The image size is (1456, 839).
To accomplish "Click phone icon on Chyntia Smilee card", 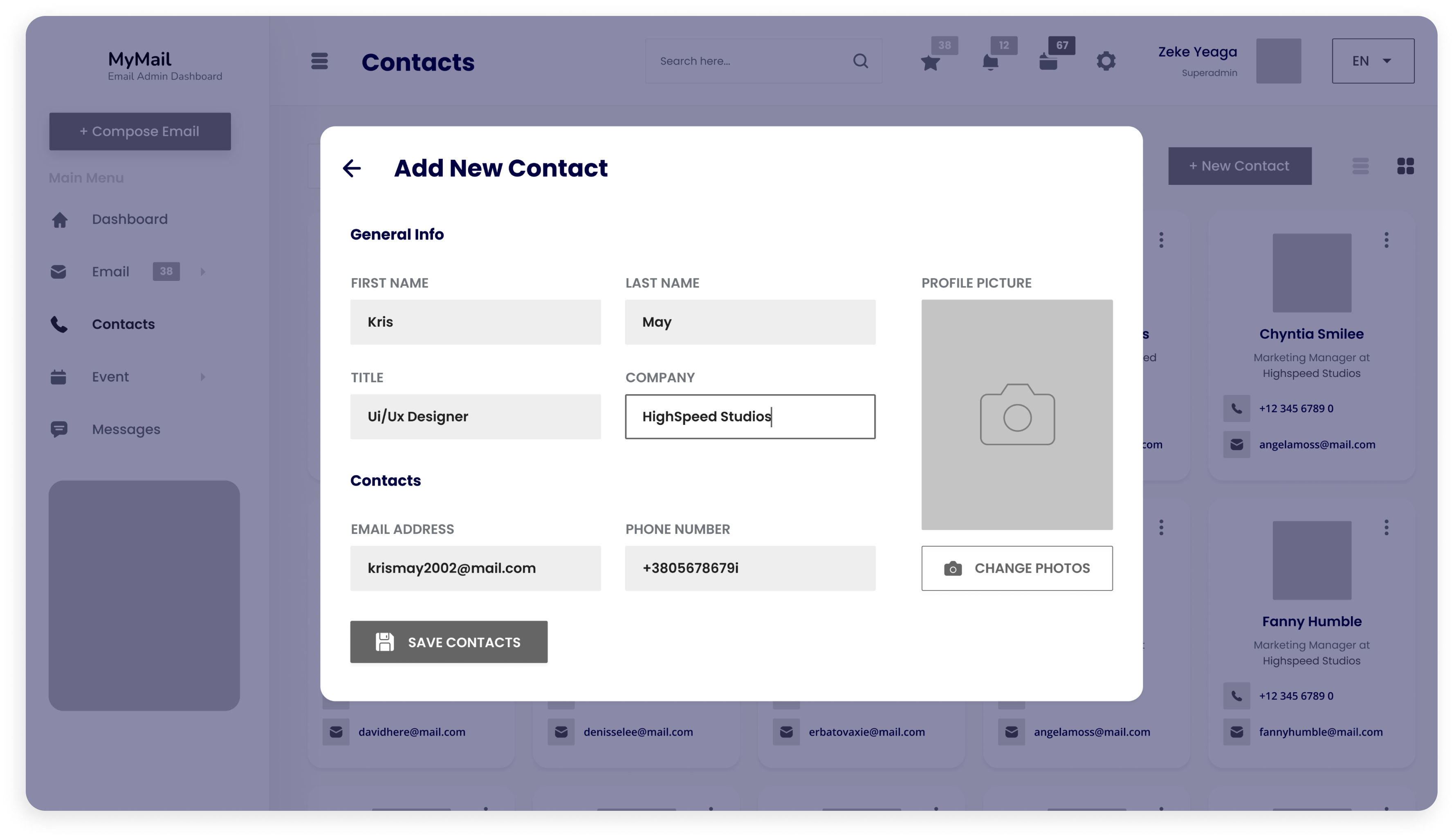I will (x=1236, y=408).
